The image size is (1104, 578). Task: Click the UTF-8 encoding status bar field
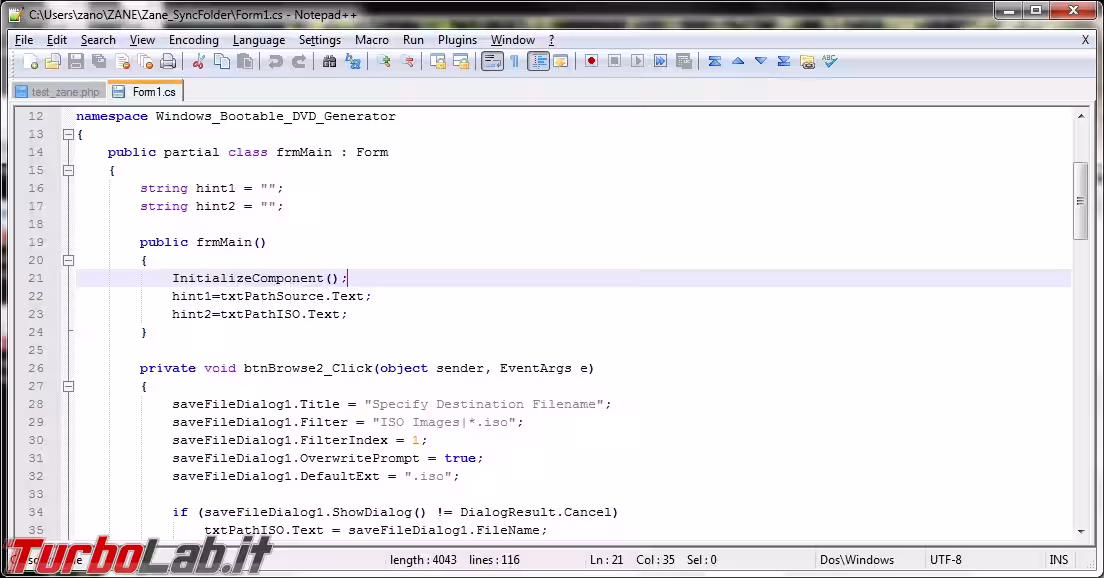click(x=945, y=560)
